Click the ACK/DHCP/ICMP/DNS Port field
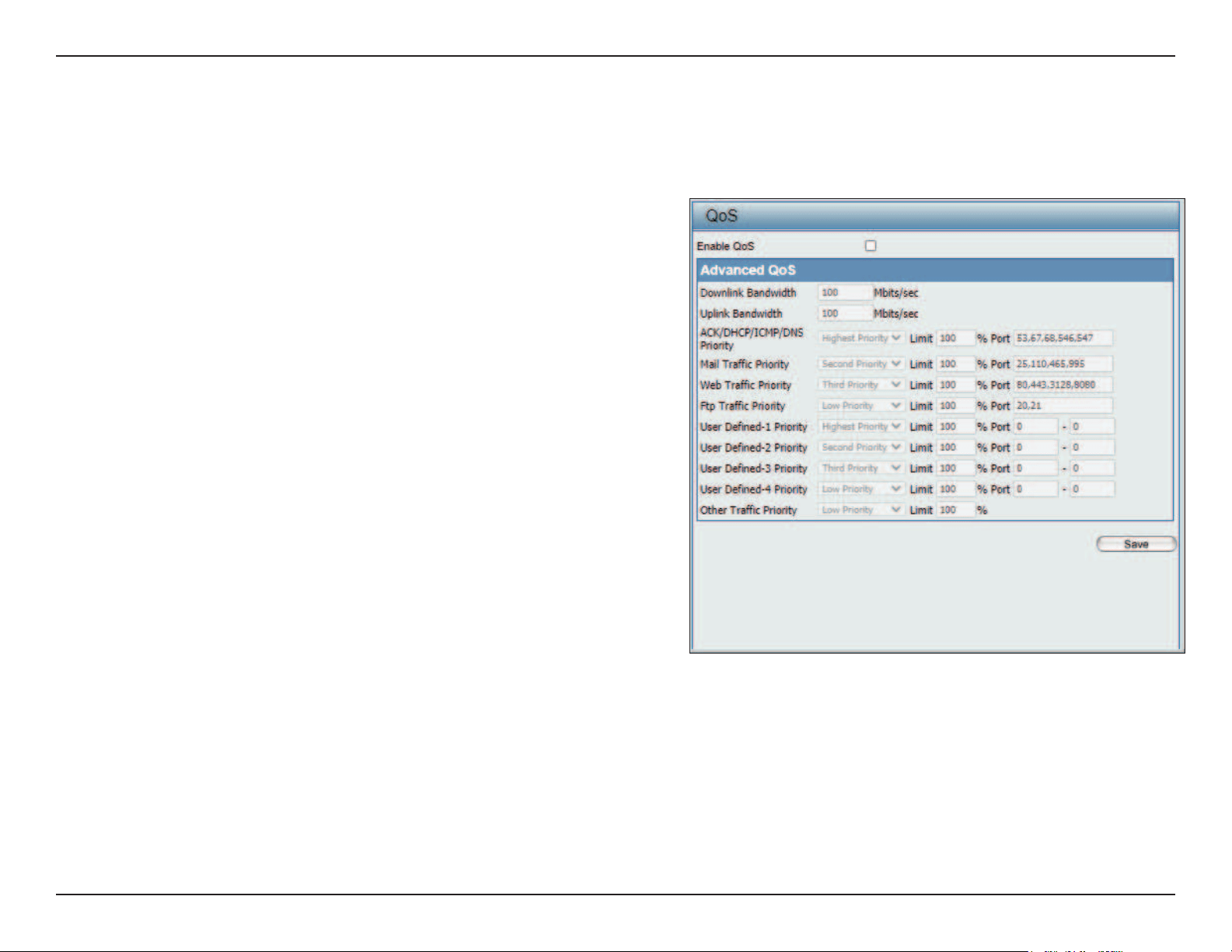The image size is (1232, 952). (x=1063, y=338)
